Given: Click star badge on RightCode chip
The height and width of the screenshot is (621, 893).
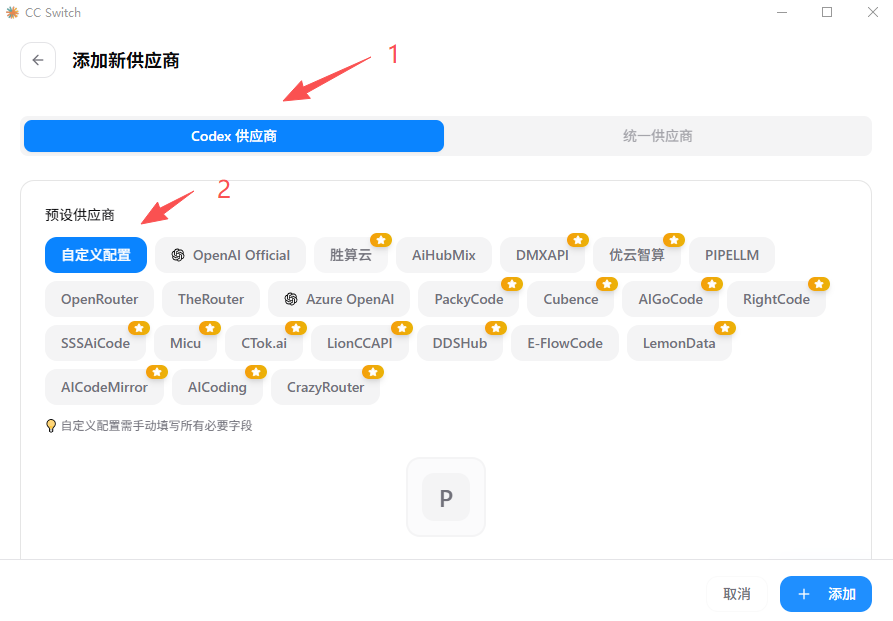Looking at the screenshot, I should (x=819, y=284).
